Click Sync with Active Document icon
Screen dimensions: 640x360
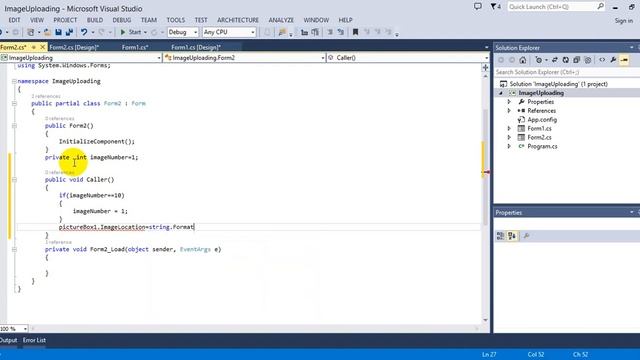(555, 60)
